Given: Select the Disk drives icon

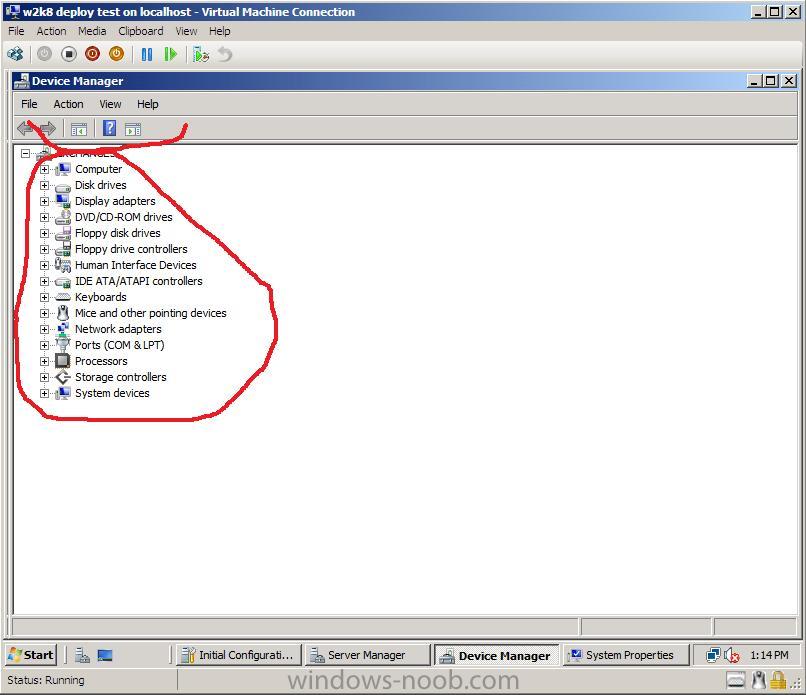Looking at the screenshot, I should pyautogui.click(x=63, y=187).
